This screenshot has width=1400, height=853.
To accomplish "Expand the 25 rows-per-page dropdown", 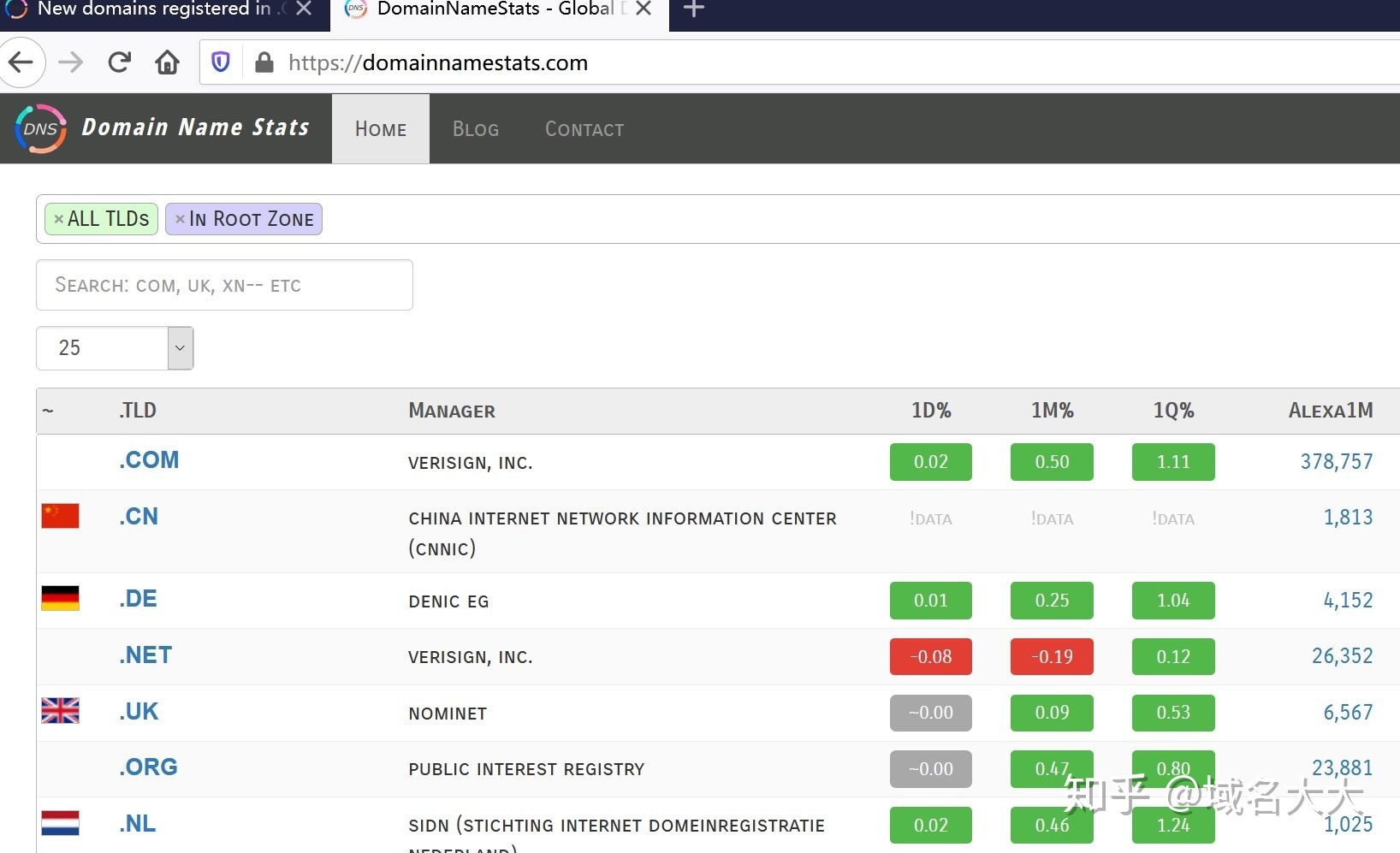I will click(x=180, y=348).
